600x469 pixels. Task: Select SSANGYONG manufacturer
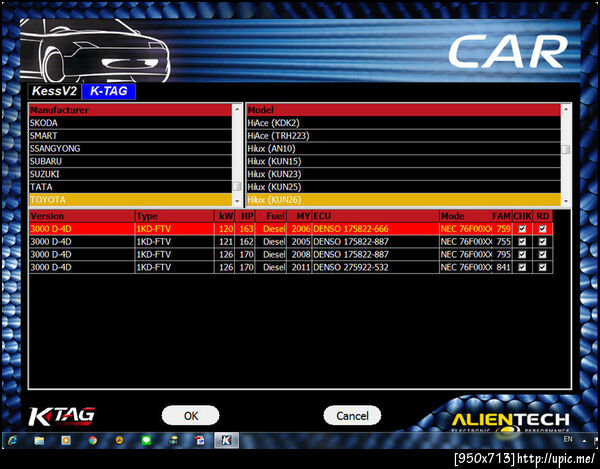pos(130,148)
